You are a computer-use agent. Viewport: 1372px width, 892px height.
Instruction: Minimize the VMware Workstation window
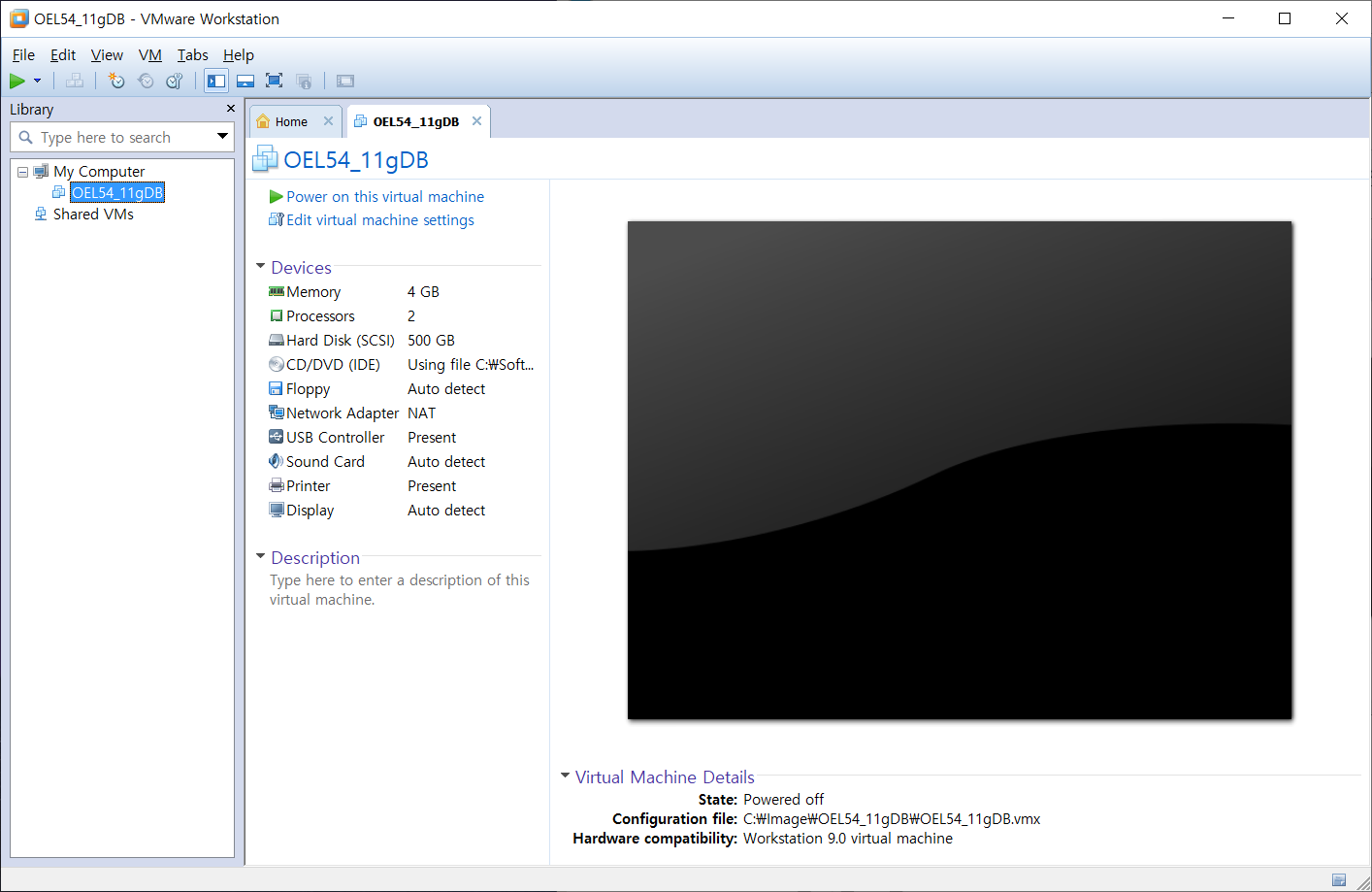tap(1228, 18)
